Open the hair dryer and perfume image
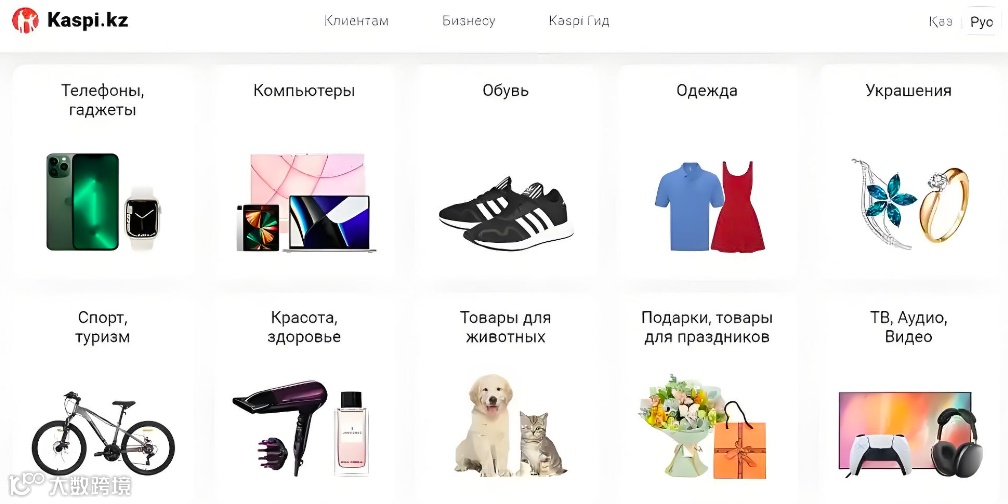 [x=301, y=428]
